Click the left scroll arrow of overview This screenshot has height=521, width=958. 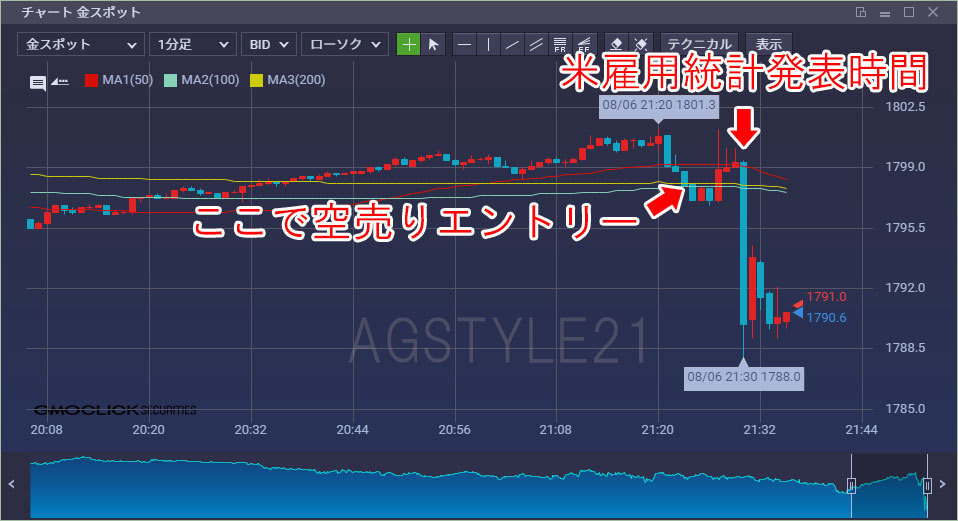tap(12, 484)
